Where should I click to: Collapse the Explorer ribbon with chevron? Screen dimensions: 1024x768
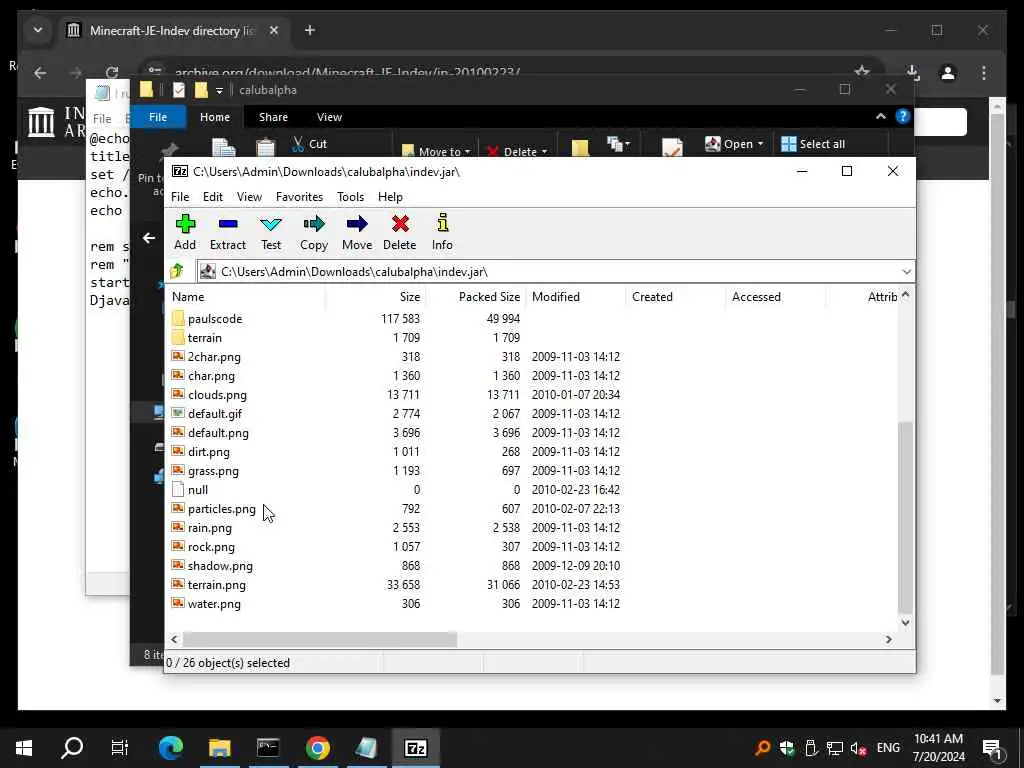(x=880, y=116)
